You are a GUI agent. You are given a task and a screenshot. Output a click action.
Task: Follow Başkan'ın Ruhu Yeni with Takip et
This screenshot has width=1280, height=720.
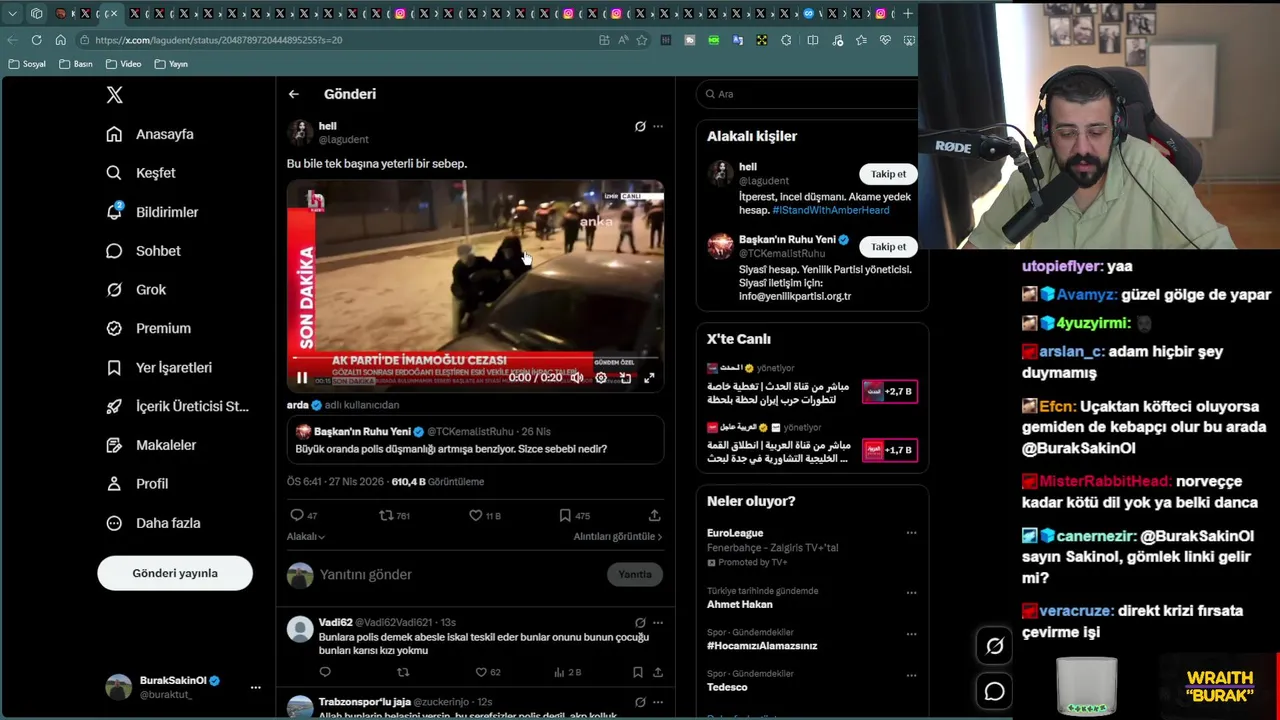click(x=888, y=247)
